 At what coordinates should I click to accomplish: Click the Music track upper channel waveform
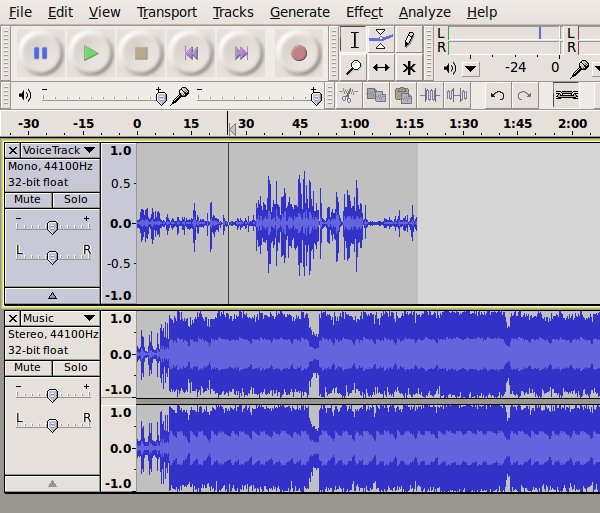367,355
